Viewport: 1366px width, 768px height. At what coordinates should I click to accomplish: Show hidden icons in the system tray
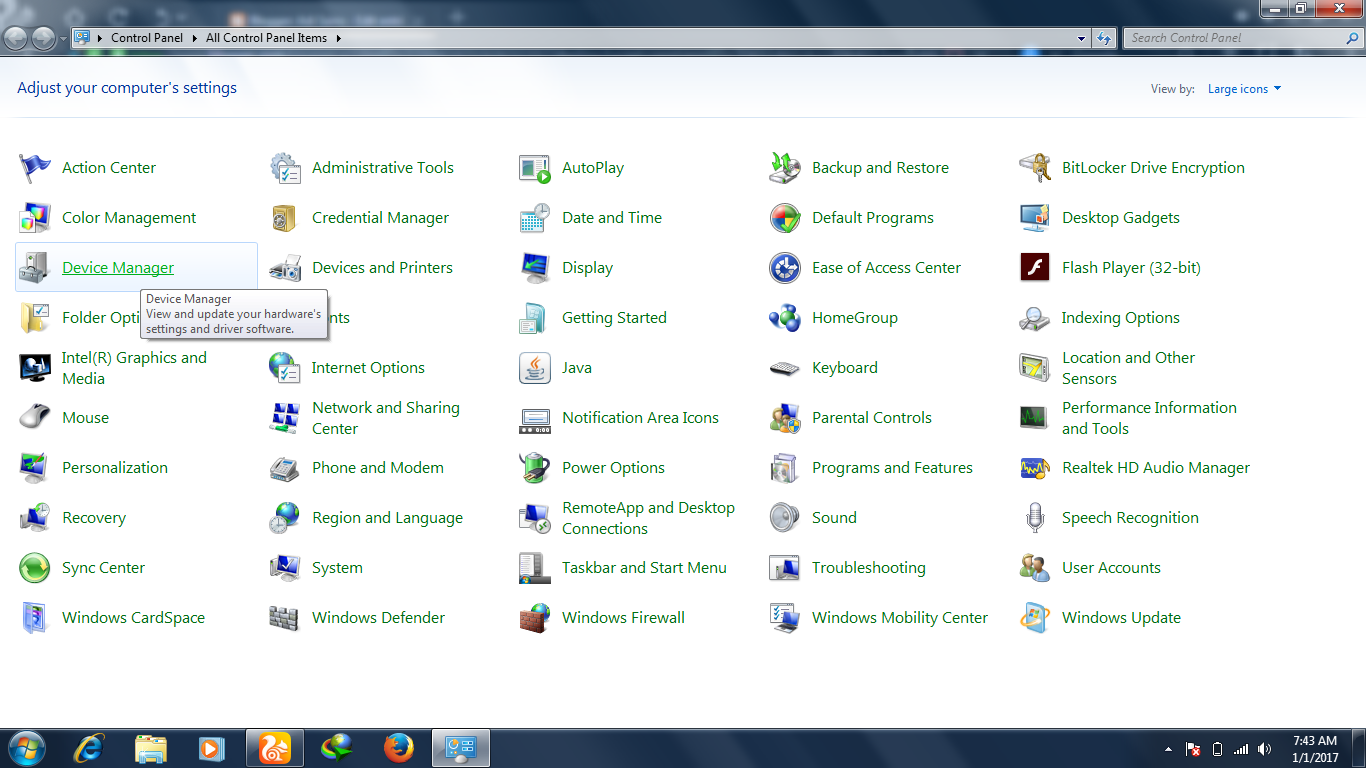click(1168, 749)
